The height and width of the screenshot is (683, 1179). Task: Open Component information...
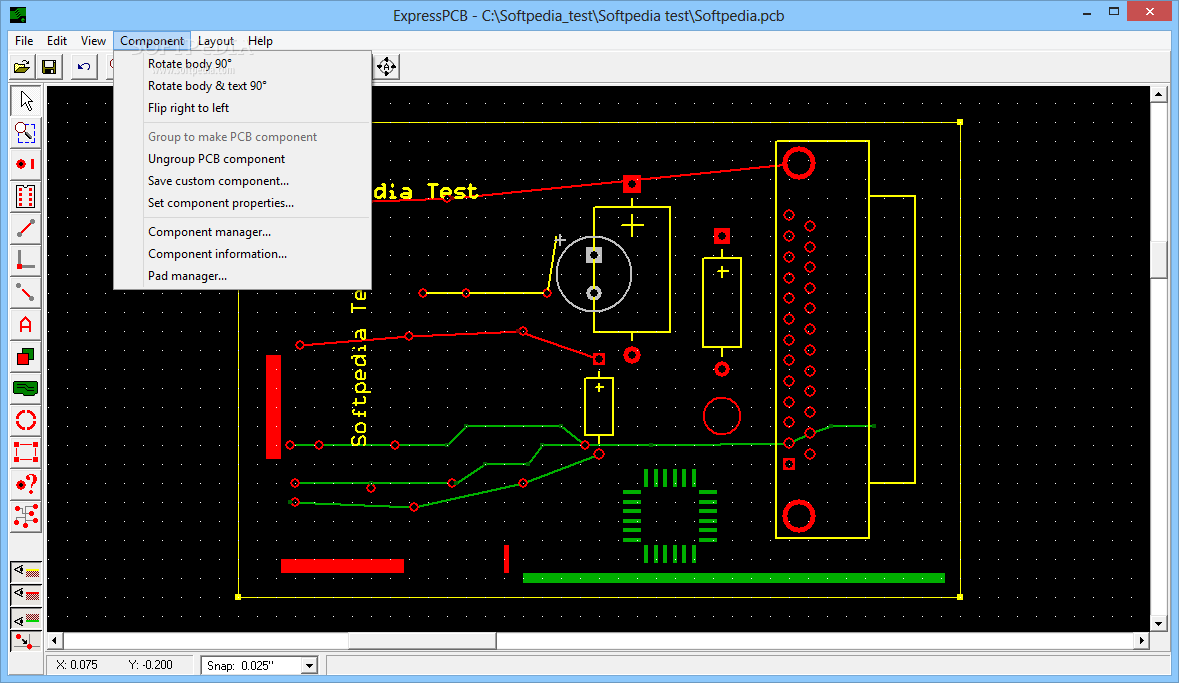pos(243,254)
